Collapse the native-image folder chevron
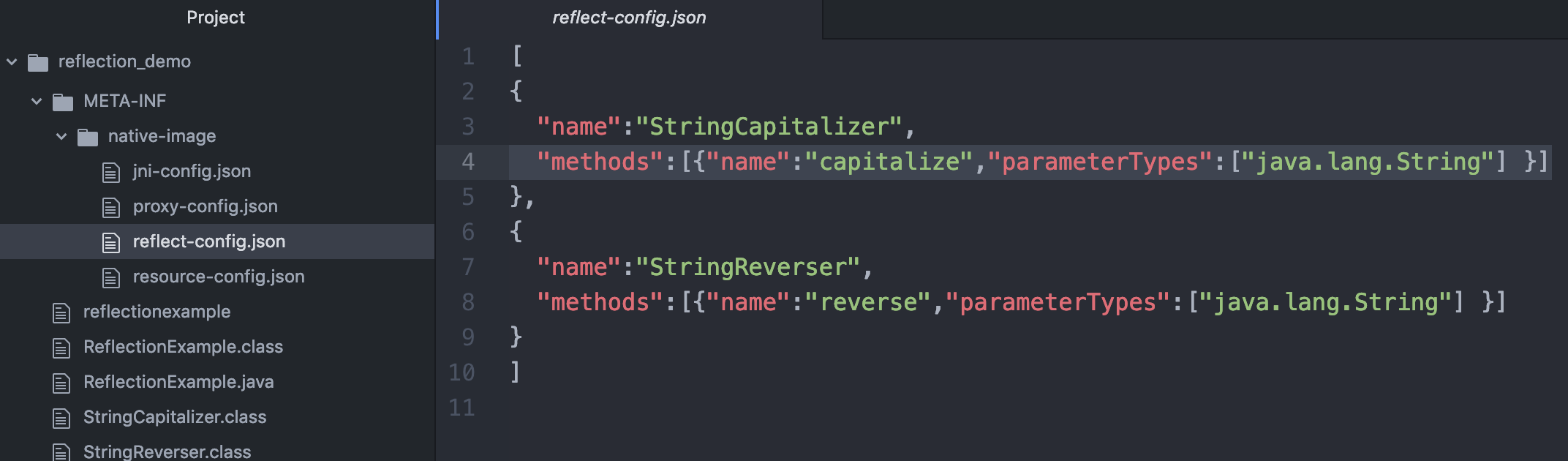The image size is (1568, 461). coord(61,136)
